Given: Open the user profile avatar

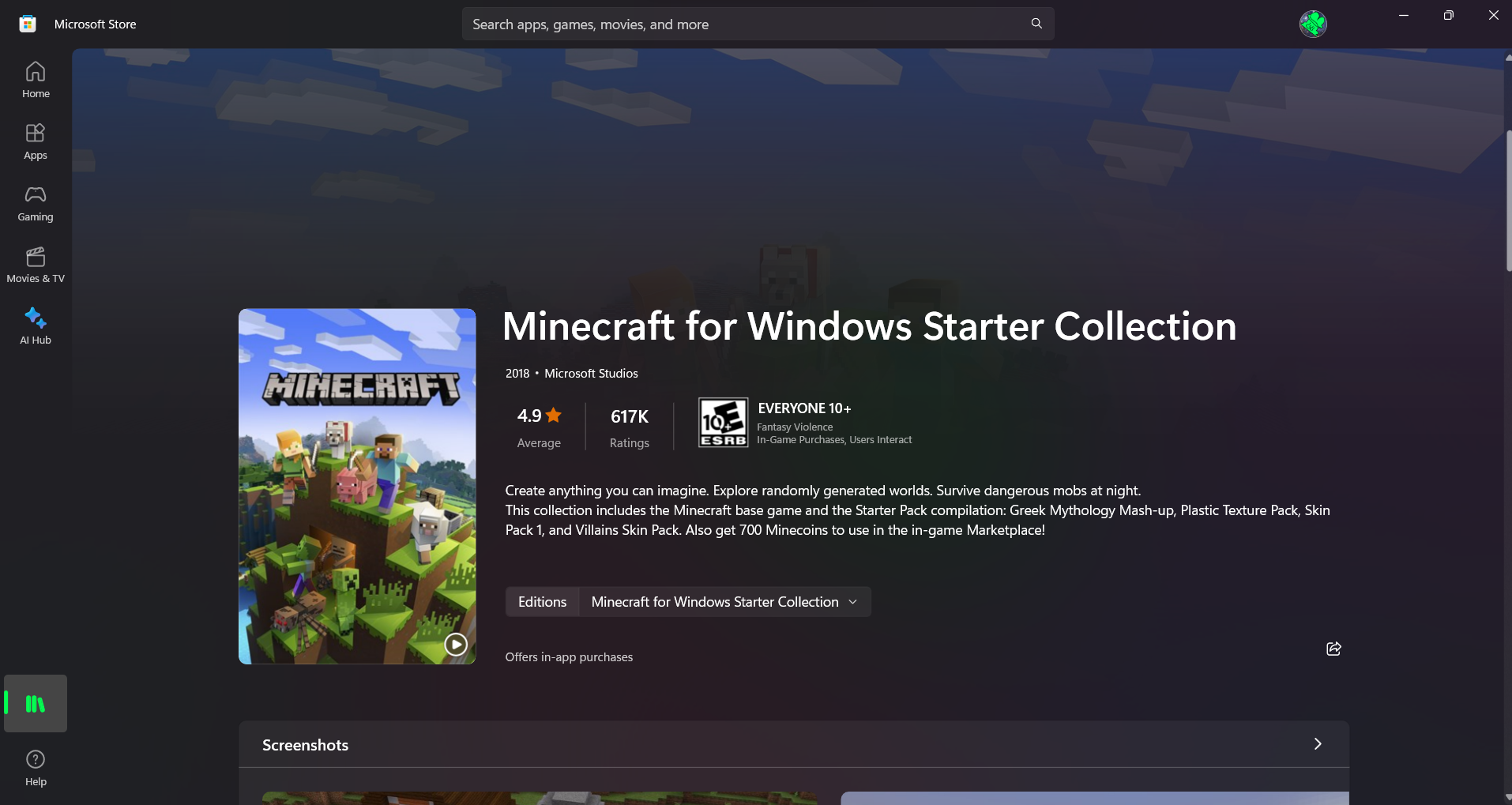Looking at the screenshot, I should click(1313, 24).
